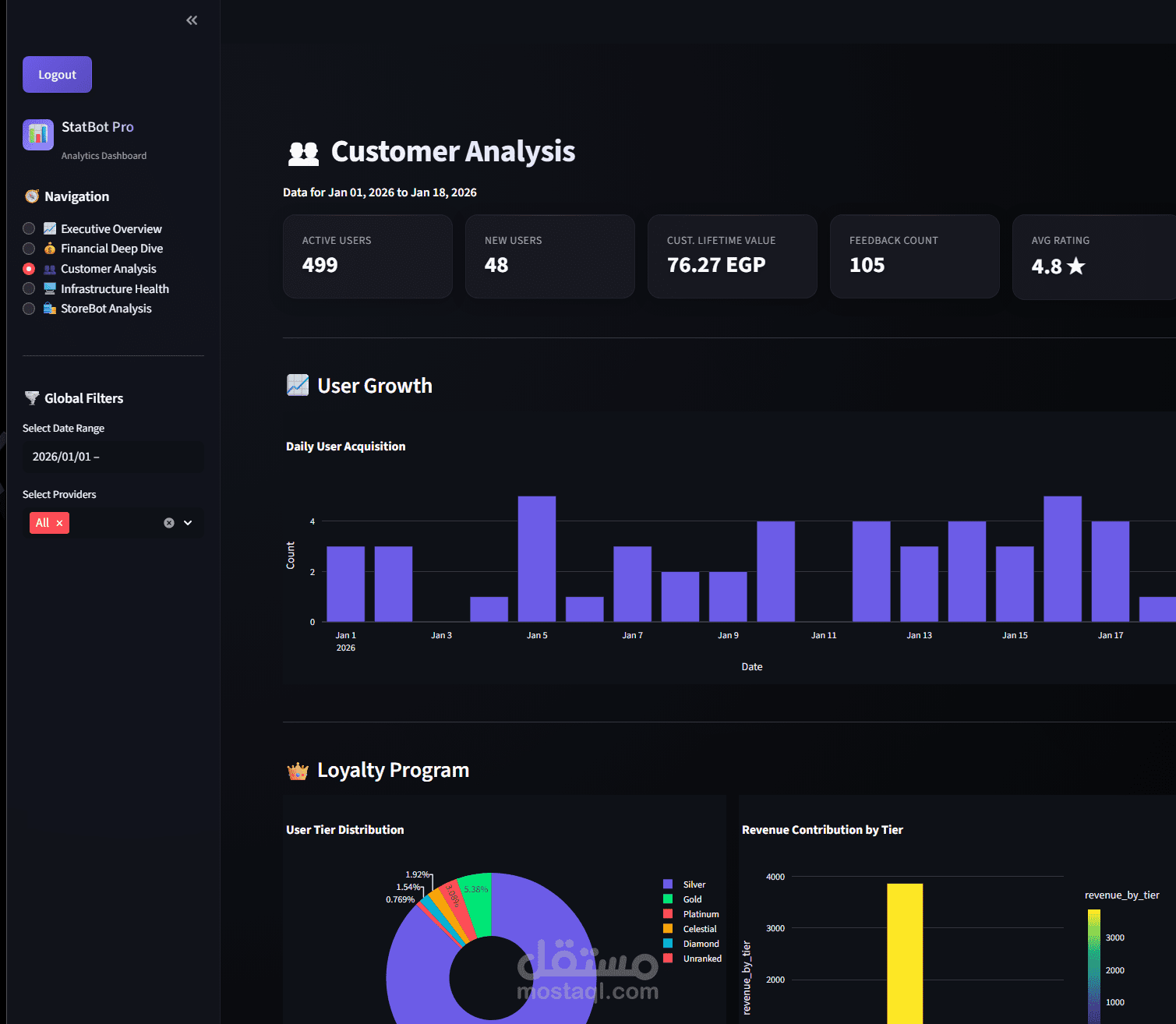The height and width of the screenshot is (1024, 1176).
Task: Click the revenue_by_tier color scale bar
Action: 1094,966
